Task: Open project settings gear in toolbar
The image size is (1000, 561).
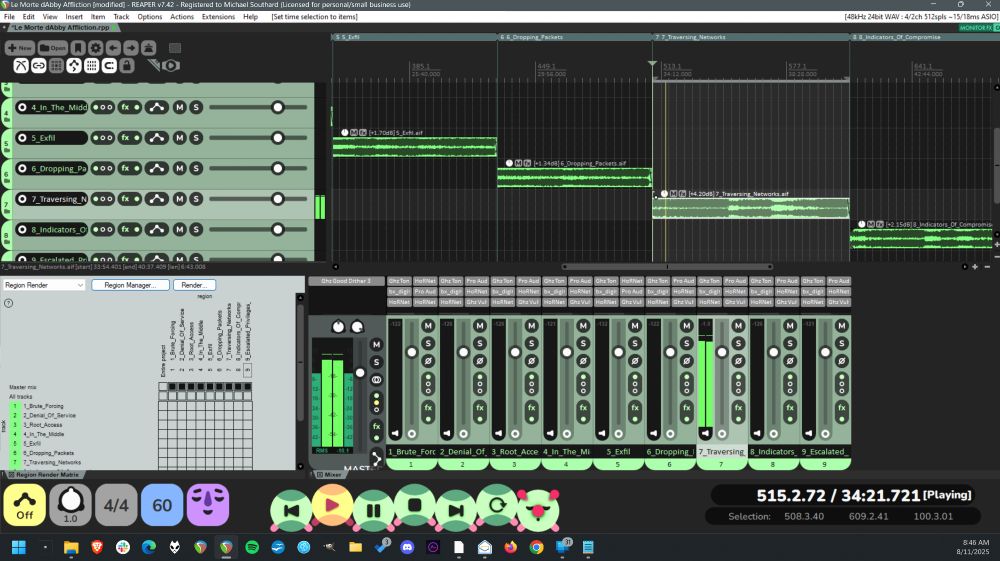Action: 96,48
